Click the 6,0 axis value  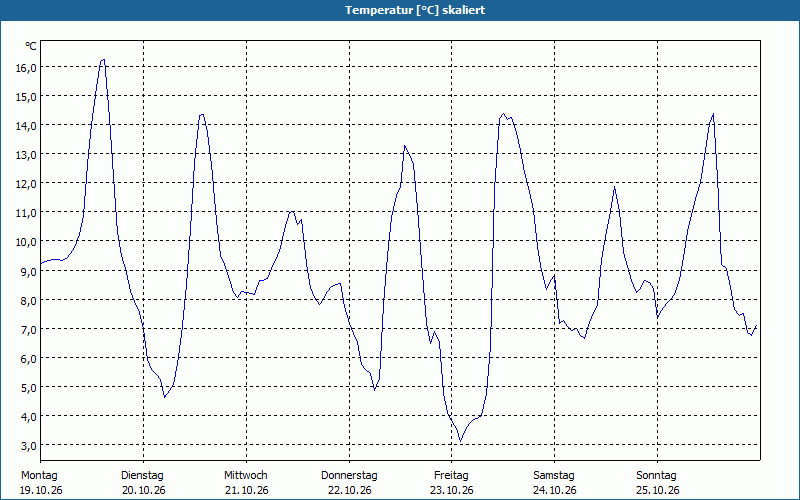click(29, 358)
